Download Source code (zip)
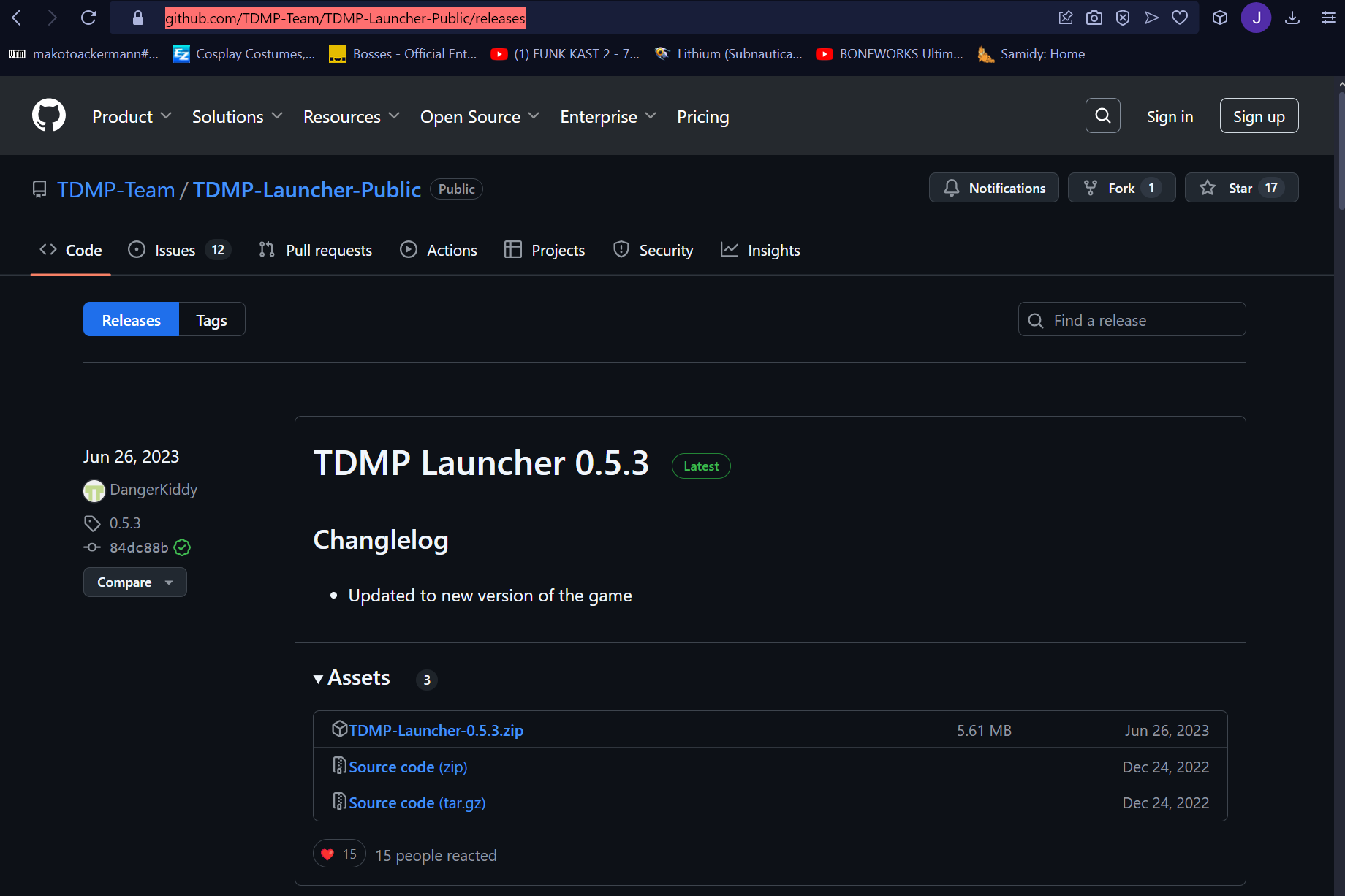The image size is (1345, 896). [408, 767]
